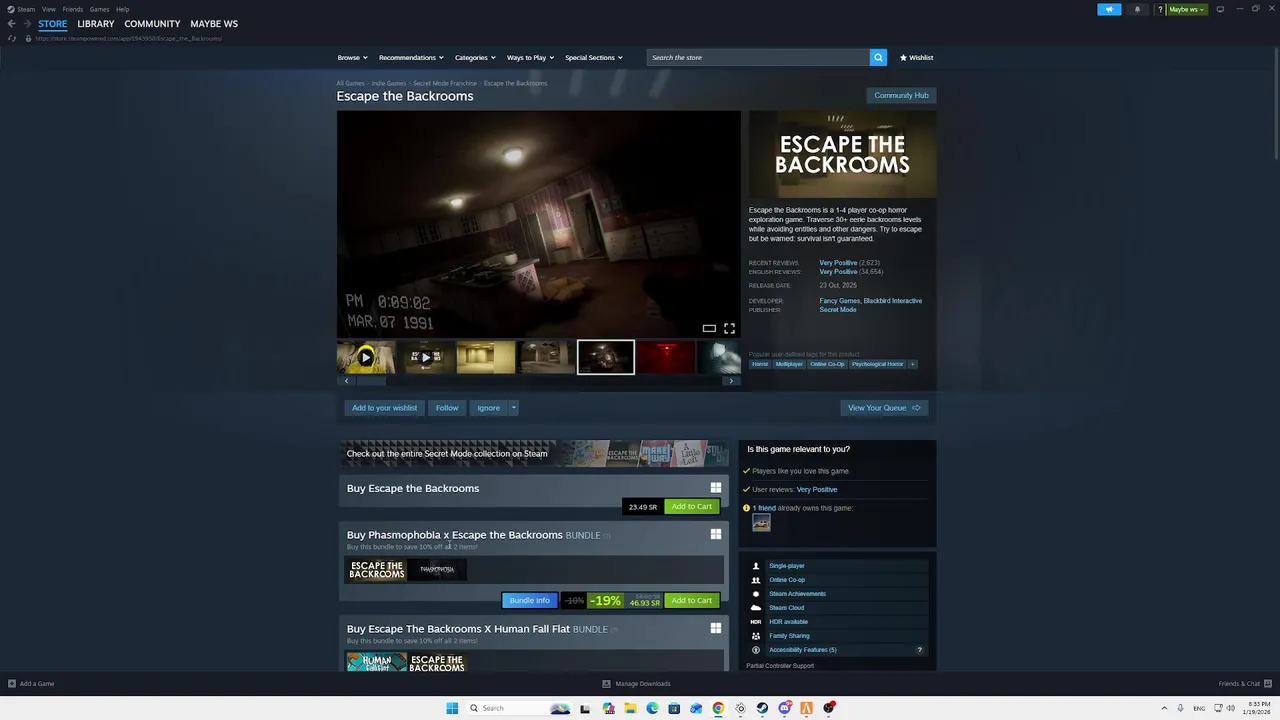Open the Ignore options dropdown arrow

click(514, 408)
